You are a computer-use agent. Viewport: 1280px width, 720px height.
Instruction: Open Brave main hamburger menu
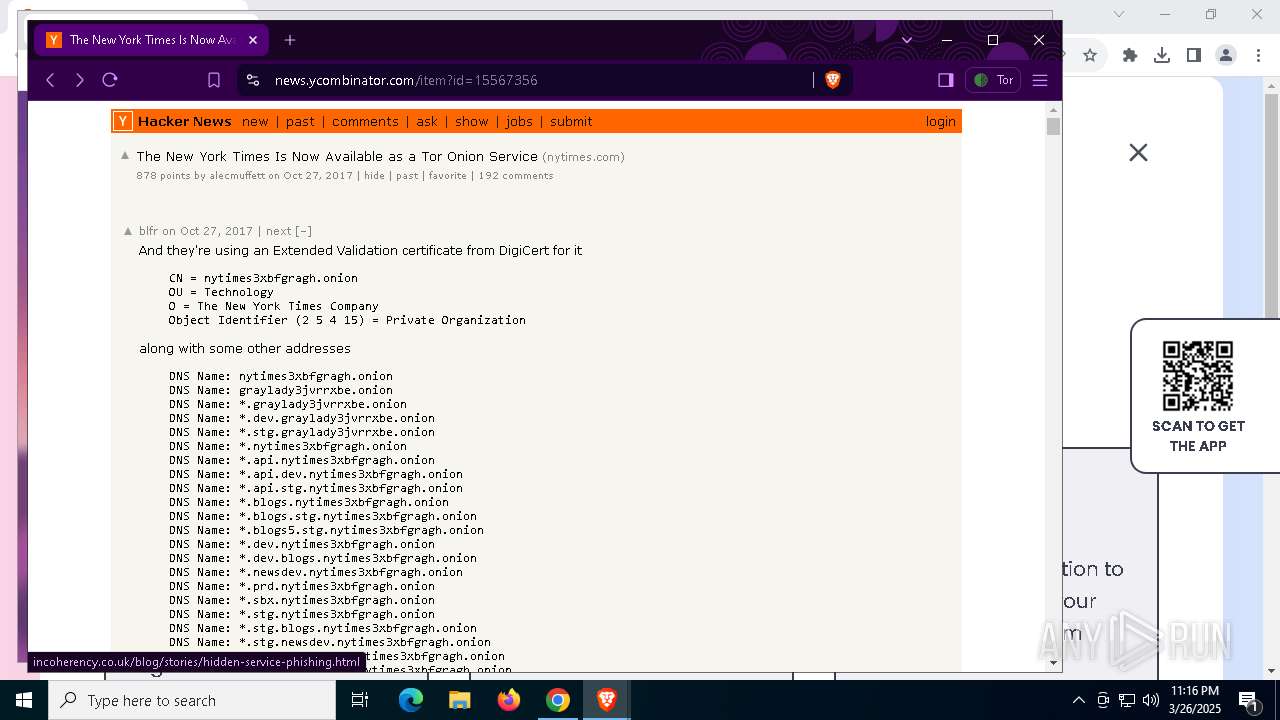tap(1040, 80)
